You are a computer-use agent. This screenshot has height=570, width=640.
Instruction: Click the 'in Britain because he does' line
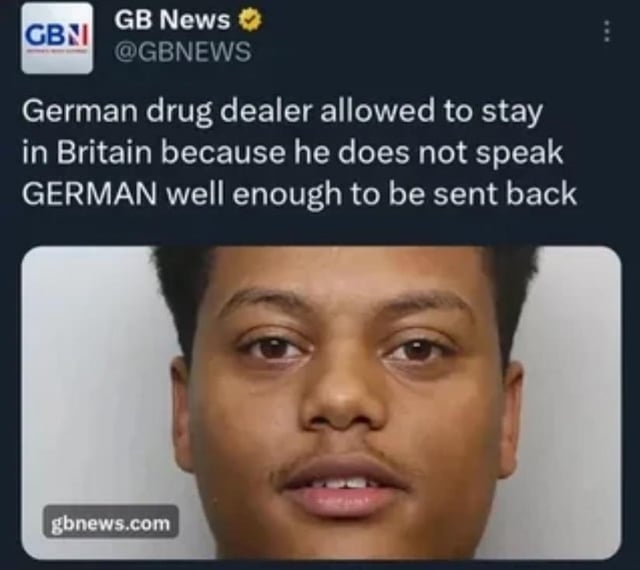point(292,153)
